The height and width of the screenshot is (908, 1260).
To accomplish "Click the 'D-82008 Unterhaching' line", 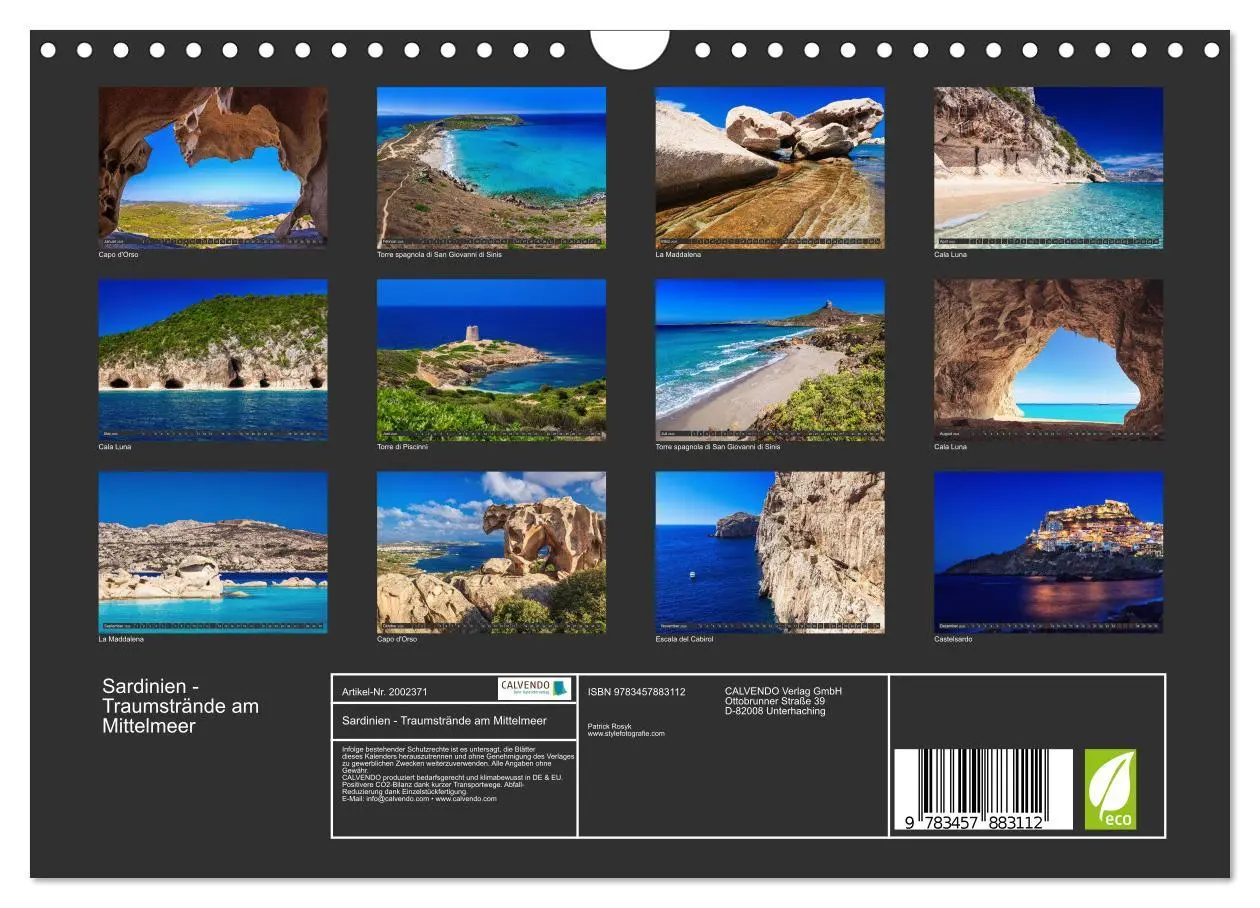I will tap(775, 711).
